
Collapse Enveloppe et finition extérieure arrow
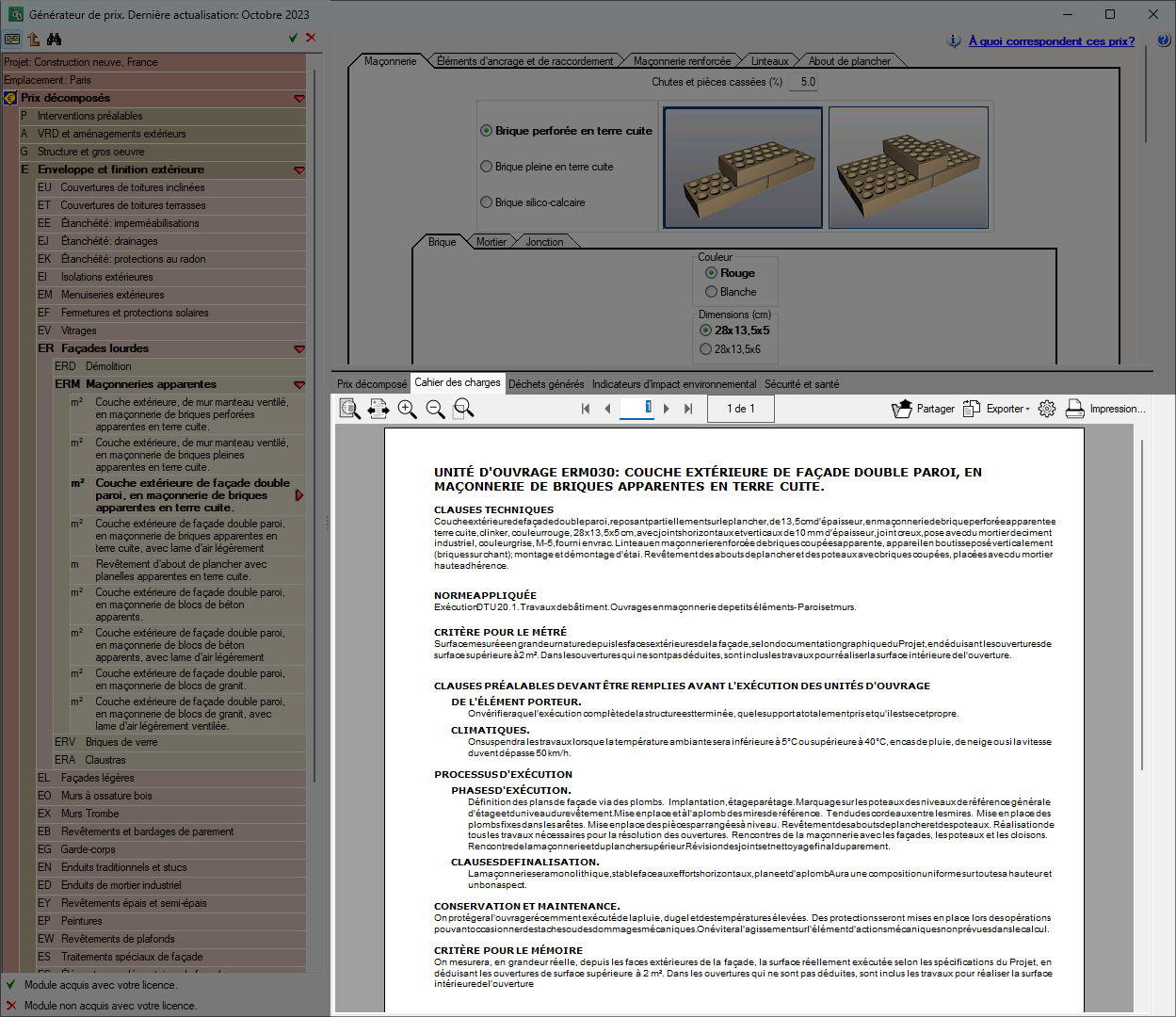299,170
